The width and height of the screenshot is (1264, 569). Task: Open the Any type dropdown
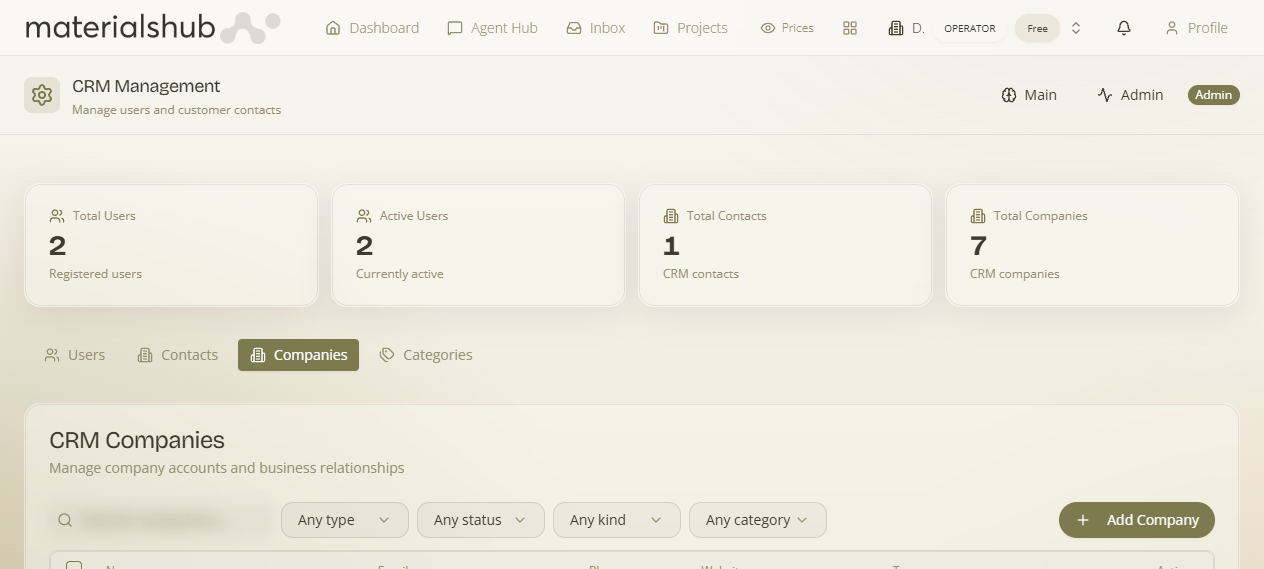click(x=345, y=520)
